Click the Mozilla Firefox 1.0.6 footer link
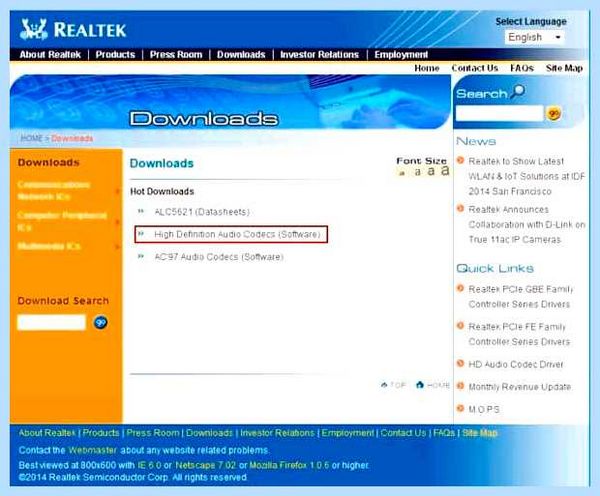 [x=289, y=465]
